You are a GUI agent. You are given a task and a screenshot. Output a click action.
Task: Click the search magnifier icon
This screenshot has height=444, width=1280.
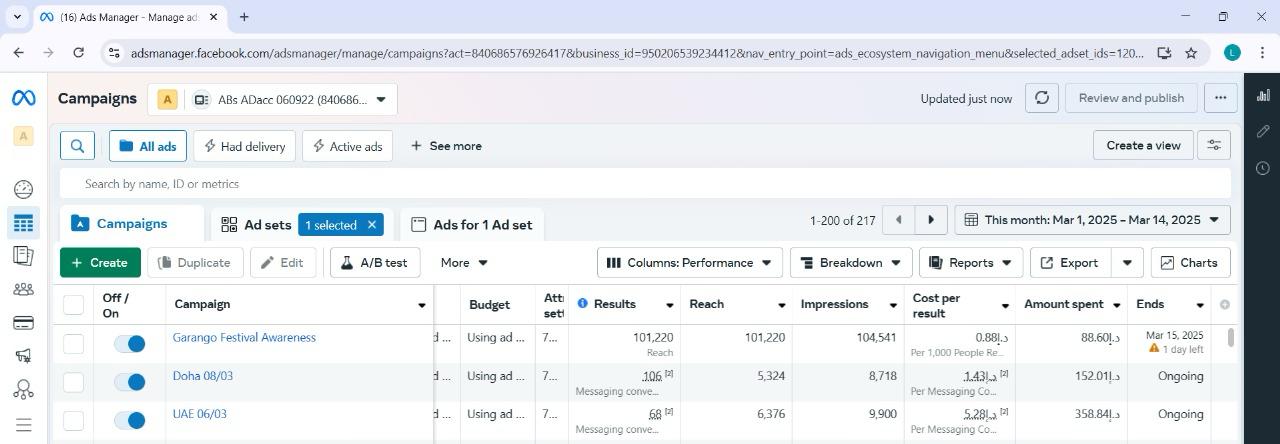(x=77, y=146)
